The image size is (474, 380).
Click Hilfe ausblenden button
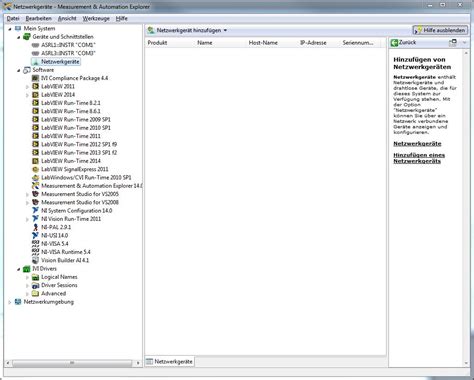440,30
